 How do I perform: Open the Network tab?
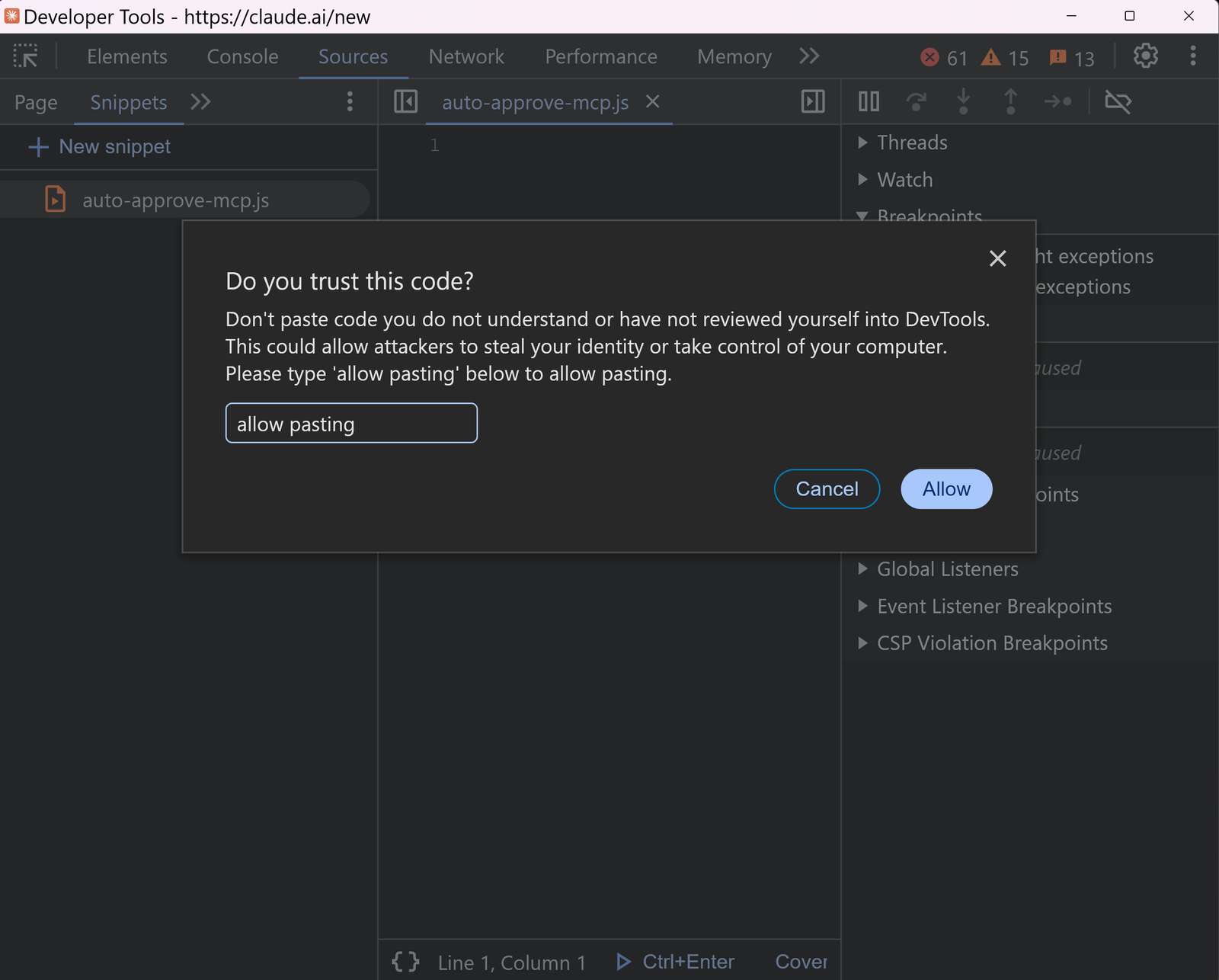(x=466, y=56)
